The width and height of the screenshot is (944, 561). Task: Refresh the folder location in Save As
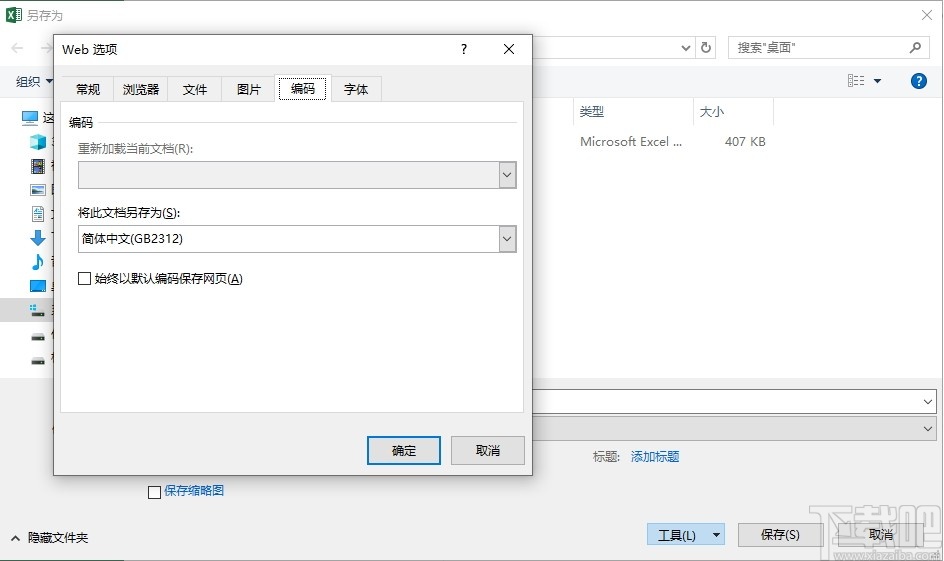click(706, 48)
